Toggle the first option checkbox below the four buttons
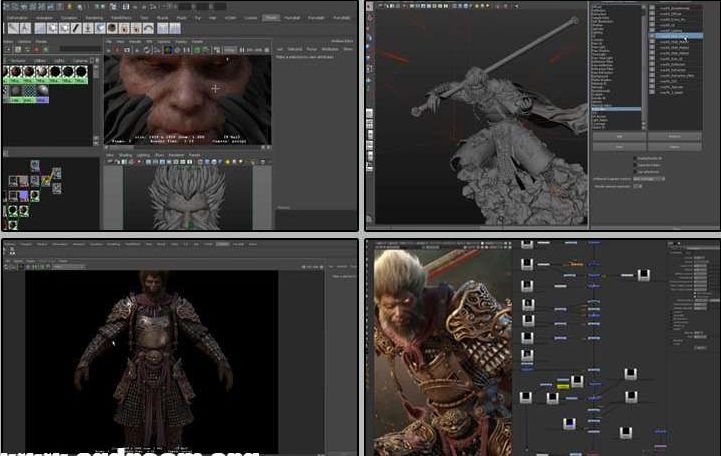This screenshot has height=456, width=721. click(x=635, y=158)
